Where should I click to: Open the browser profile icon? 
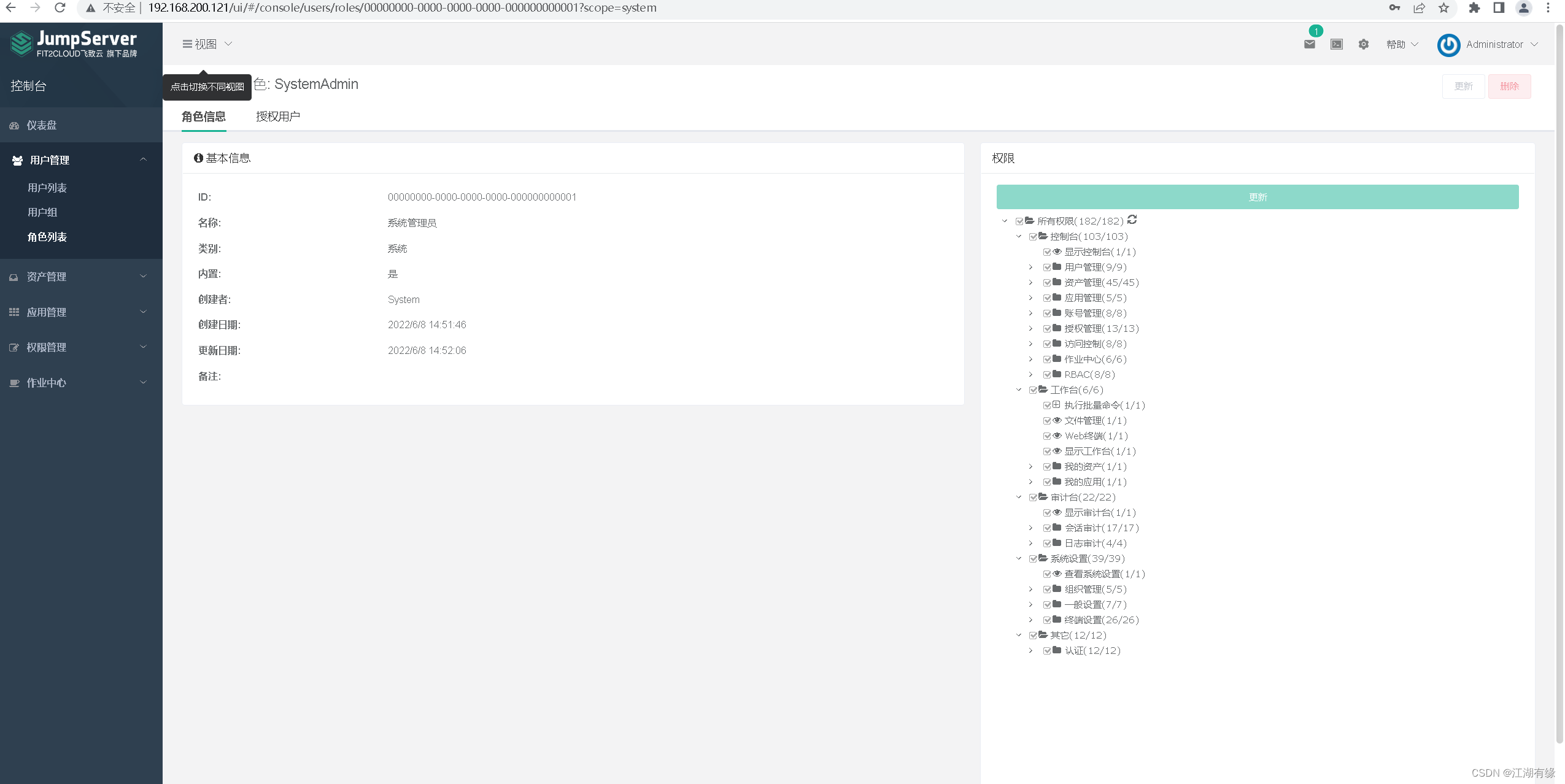[1523, 8]
